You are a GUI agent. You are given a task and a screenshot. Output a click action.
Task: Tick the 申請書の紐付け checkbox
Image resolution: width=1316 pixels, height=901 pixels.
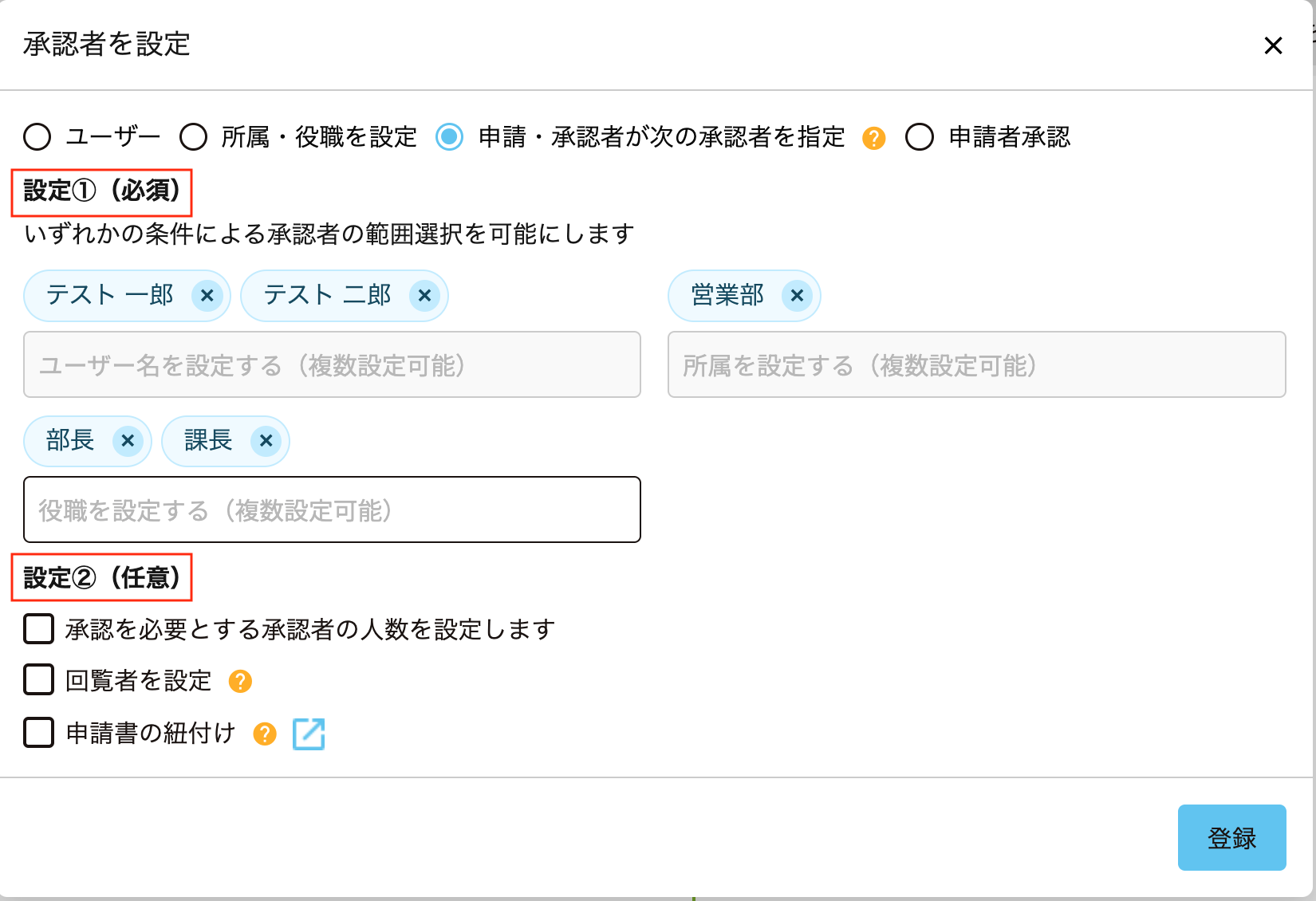click(39, 732)
